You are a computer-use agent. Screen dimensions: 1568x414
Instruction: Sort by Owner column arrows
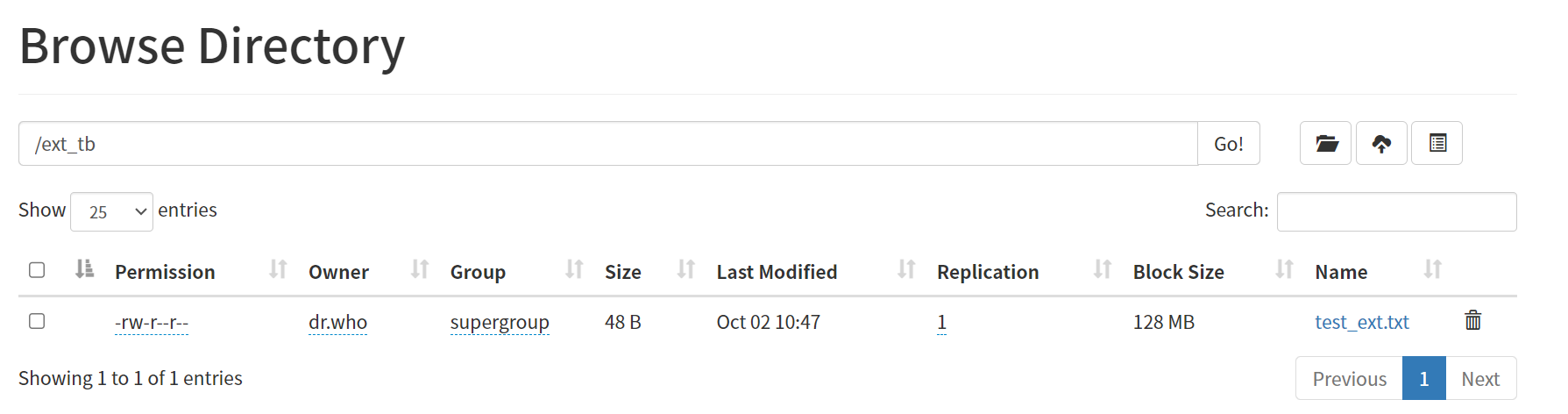tap(420, 269)
